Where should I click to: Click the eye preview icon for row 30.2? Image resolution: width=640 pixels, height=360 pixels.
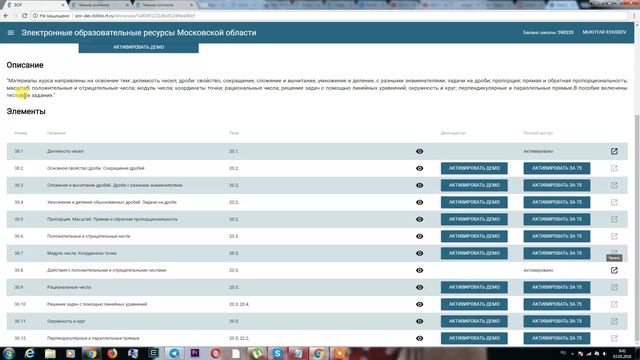(419, 168)
